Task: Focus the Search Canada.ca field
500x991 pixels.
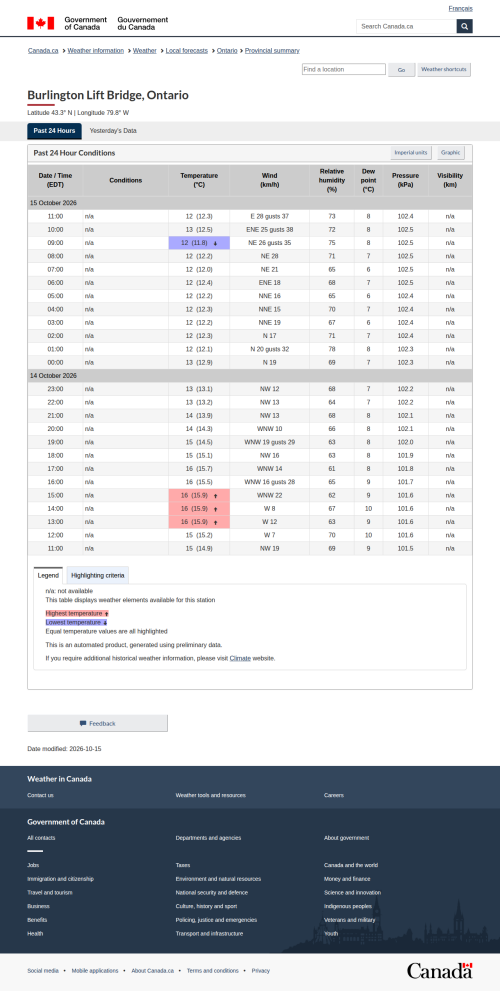Action: 406,27
